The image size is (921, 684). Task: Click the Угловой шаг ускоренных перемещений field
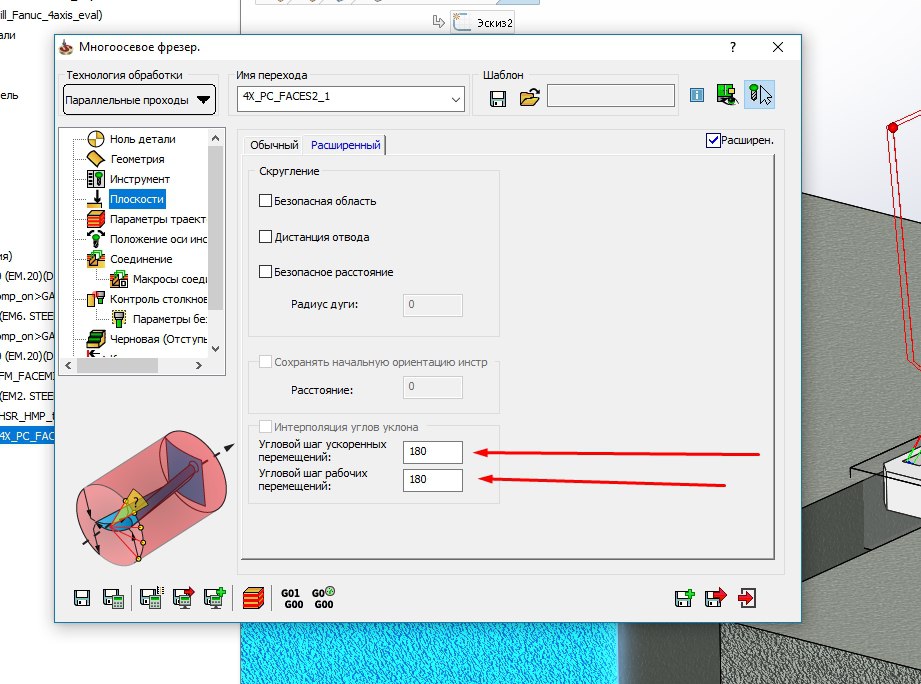pos(433,451)
